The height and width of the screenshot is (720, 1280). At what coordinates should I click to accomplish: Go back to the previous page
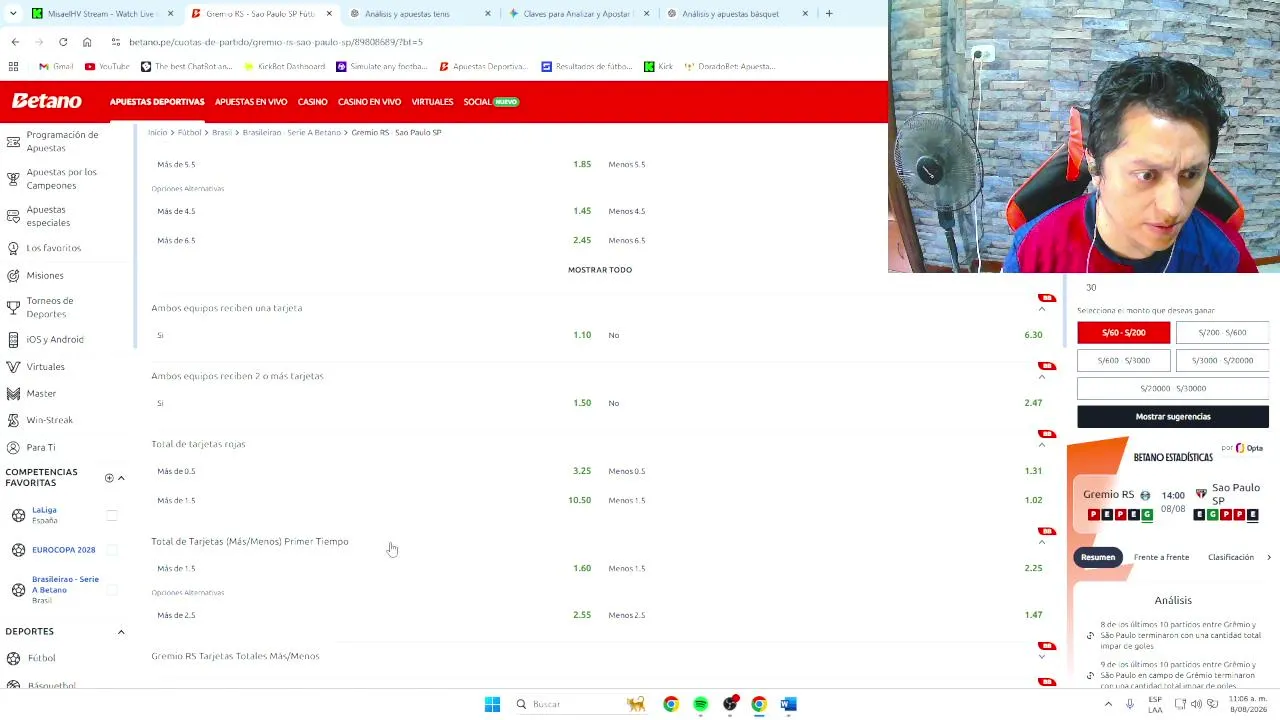point(15,42)
